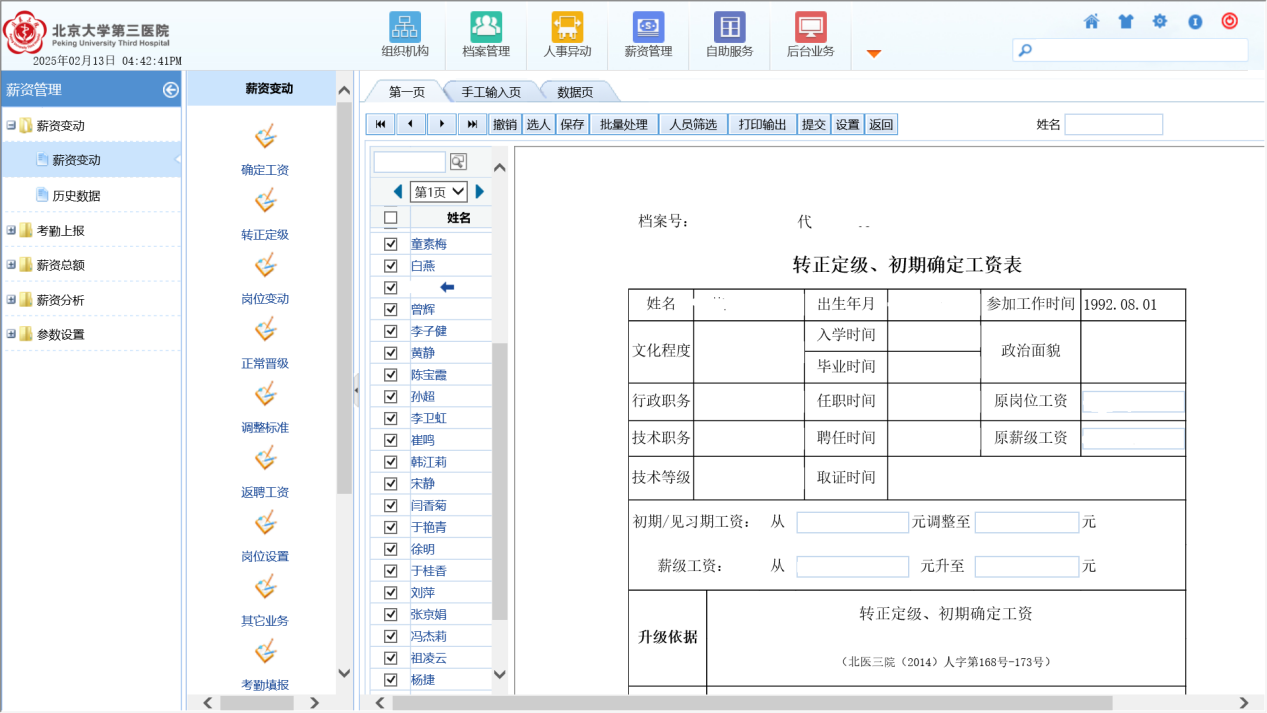Open the 档案管理 module icon
The image size is (1267, 713).
486,27
